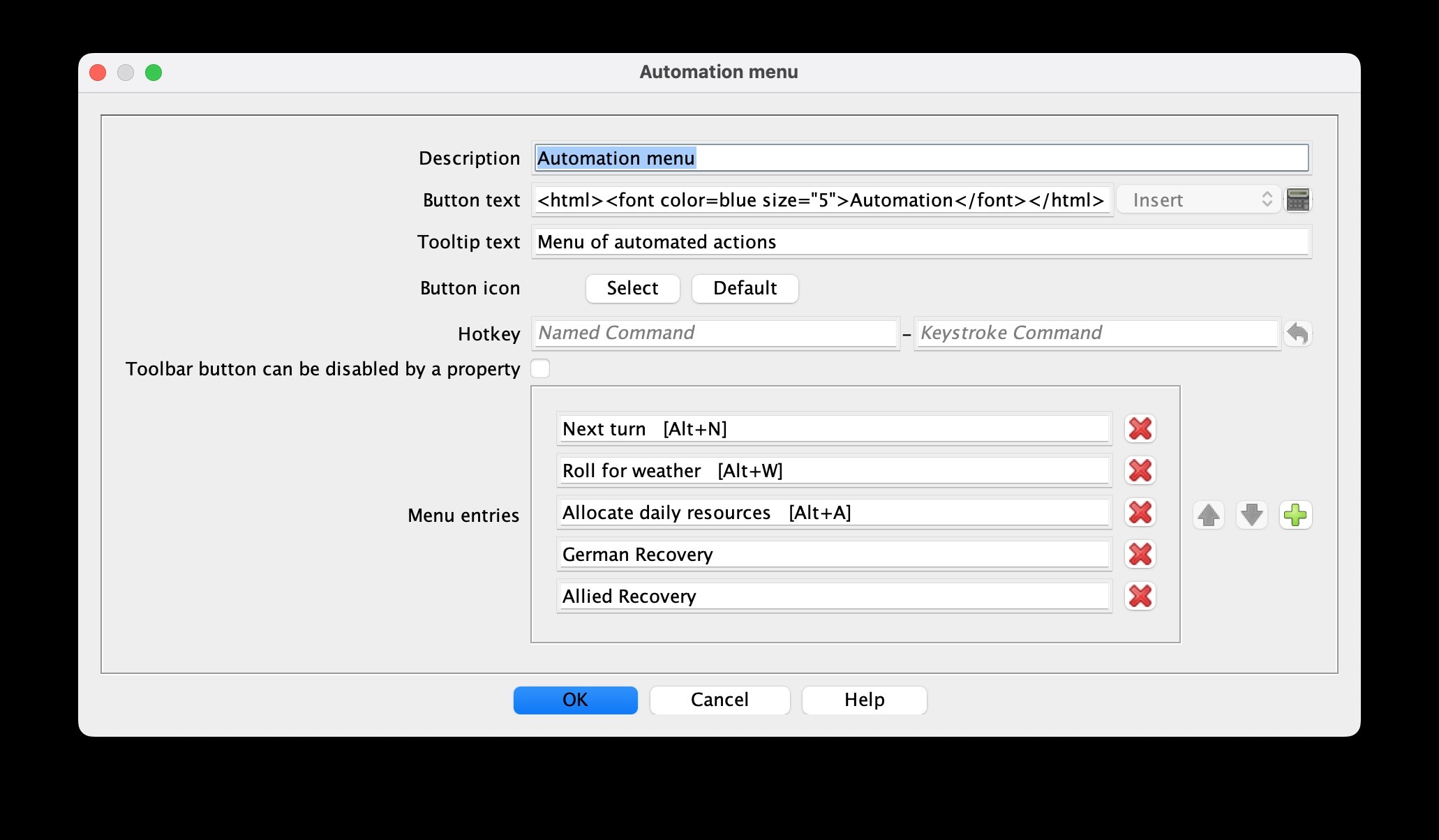Open the Insert dropdown
The image size is (1439, 840).
1198,200
